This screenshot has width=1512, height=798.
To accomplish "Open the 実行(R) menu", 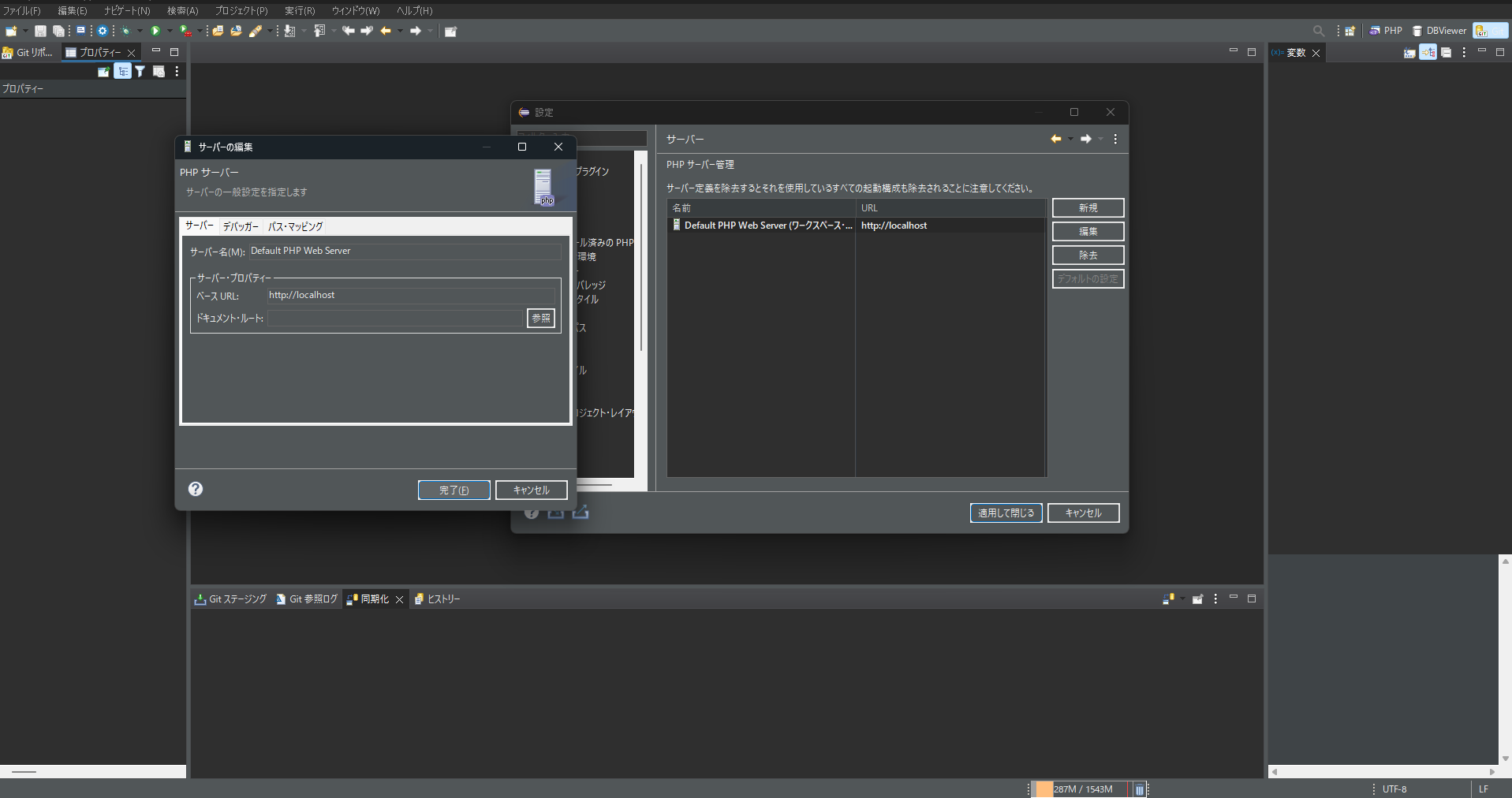I will point(298,10).
